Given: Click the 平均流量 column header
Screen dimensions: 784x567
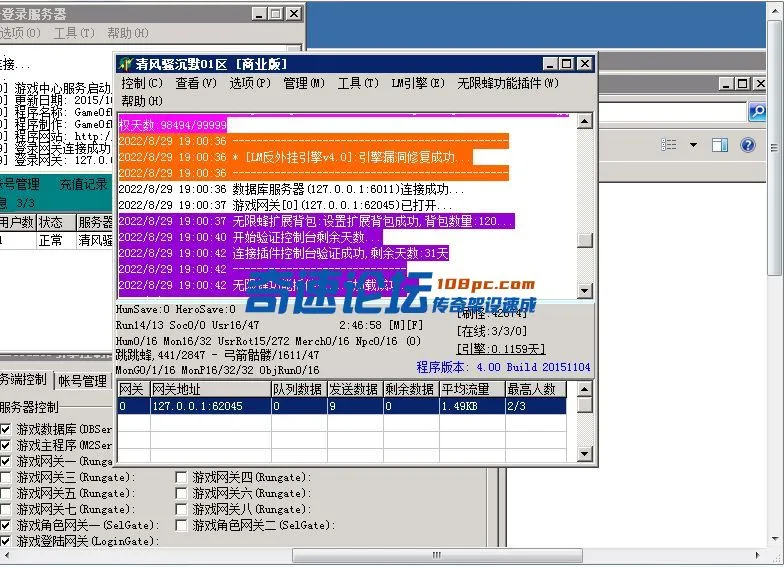Looking at the screenshot, I should point(472,389).
